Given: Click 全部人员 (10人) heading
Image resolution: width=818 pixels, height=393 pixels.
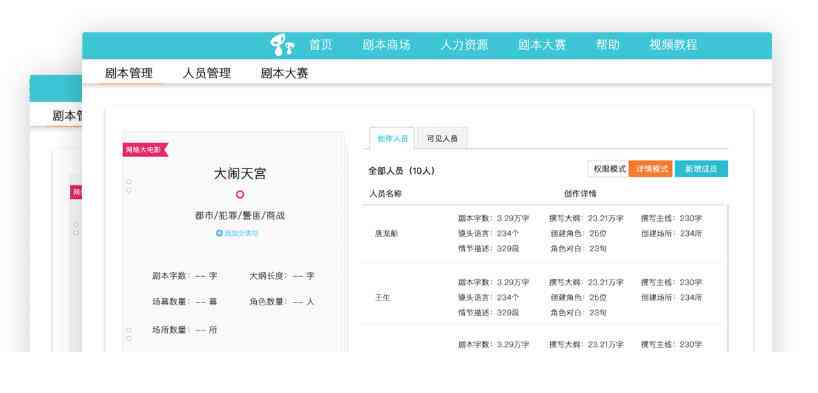Looking at the screenshot, I should [x=401, y=171].
